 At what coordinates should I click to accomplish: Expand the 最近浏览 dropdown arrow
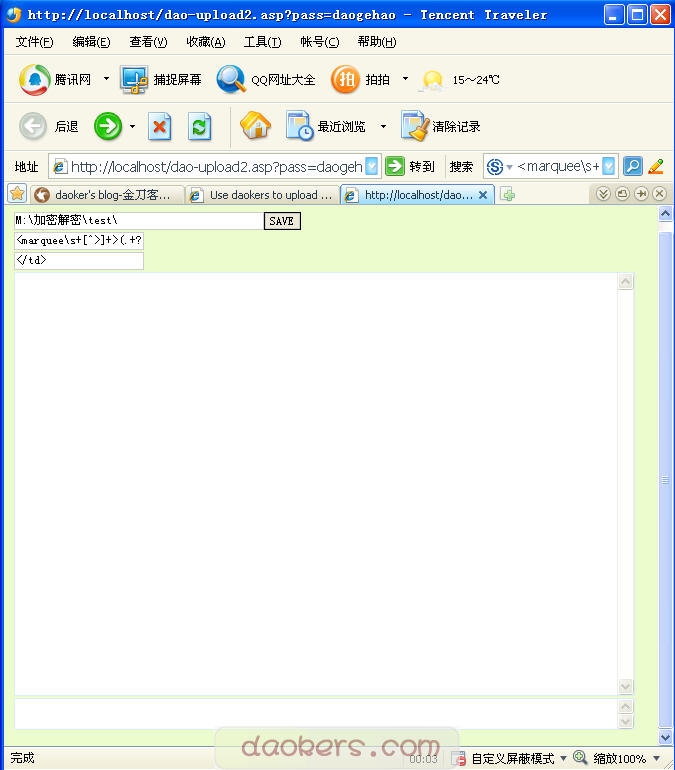tap(383, 126)
